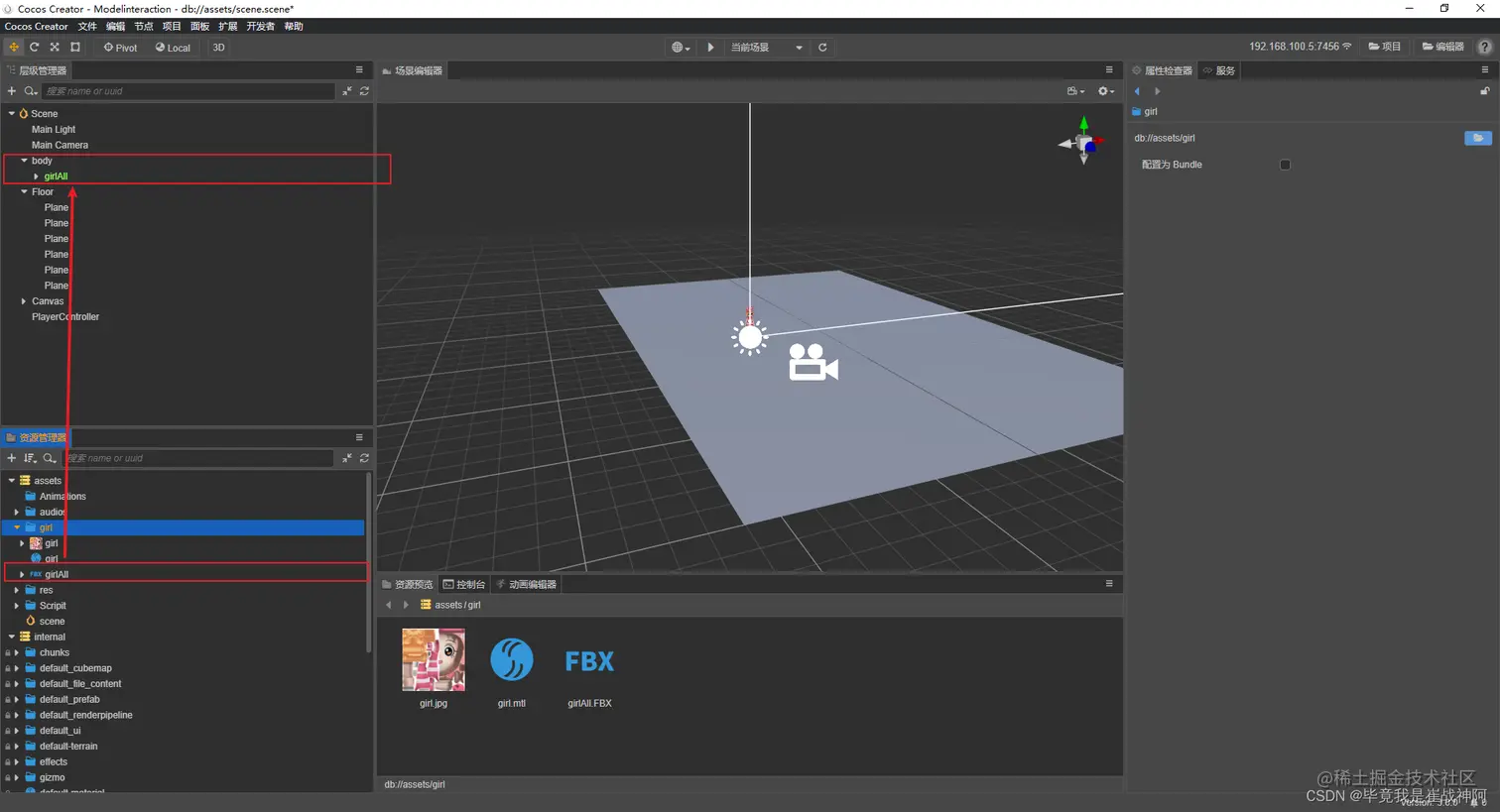Screen dimensions: 1500x812
Task: Open assets search type dropdown
Action: (49, 458)
